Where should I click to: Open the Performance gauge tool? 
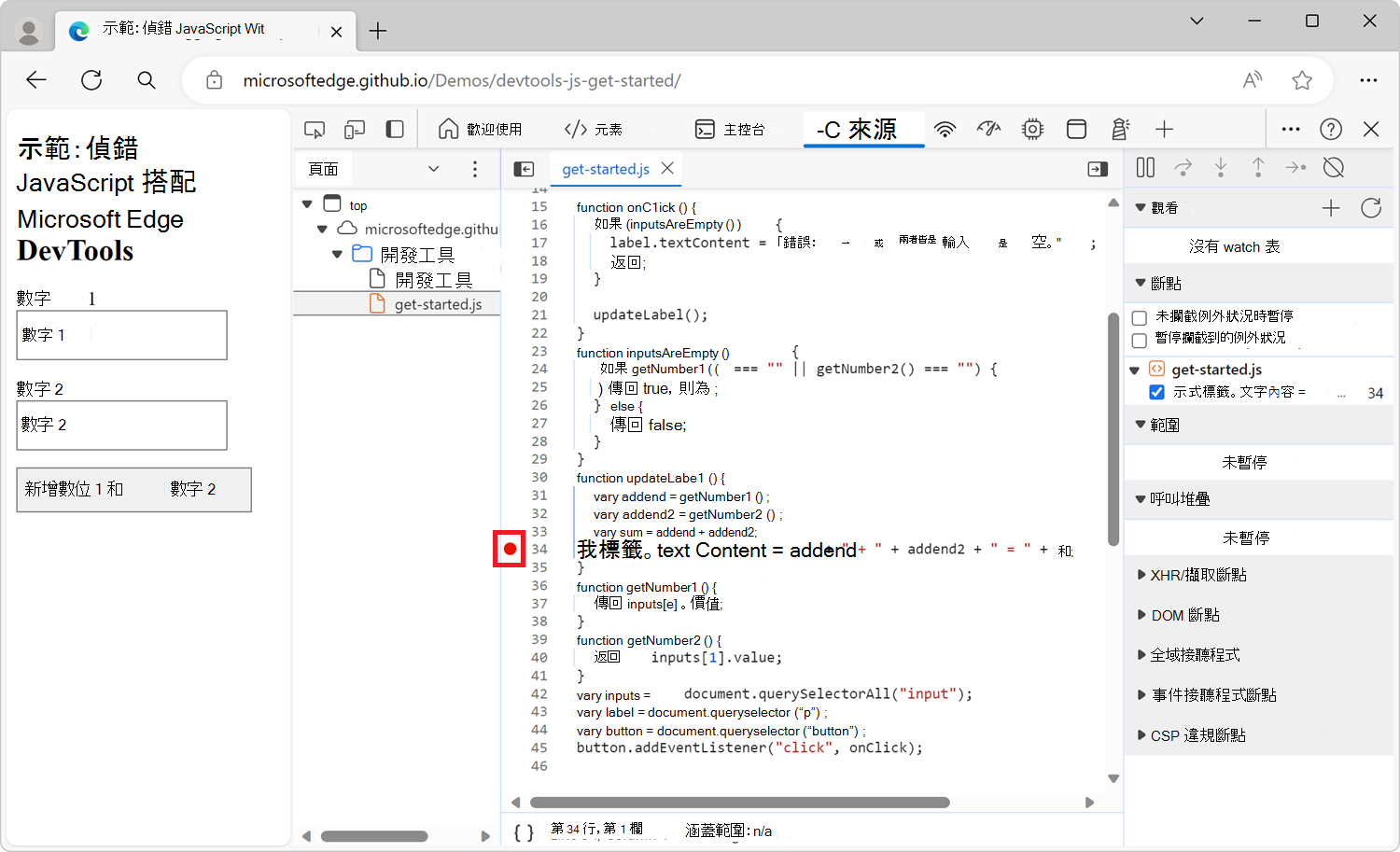point(988,130)
